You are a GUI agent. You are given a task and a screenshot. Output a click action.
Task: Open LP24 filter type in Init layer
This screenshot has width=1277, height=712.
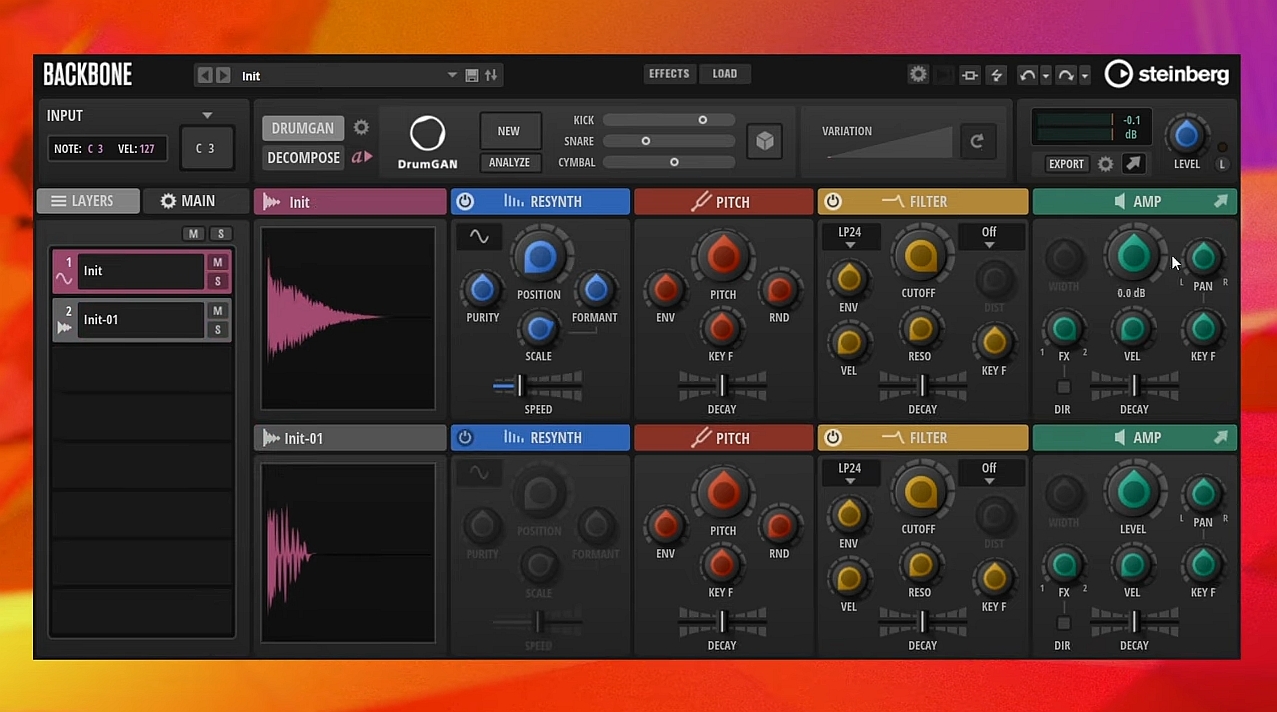849,237
